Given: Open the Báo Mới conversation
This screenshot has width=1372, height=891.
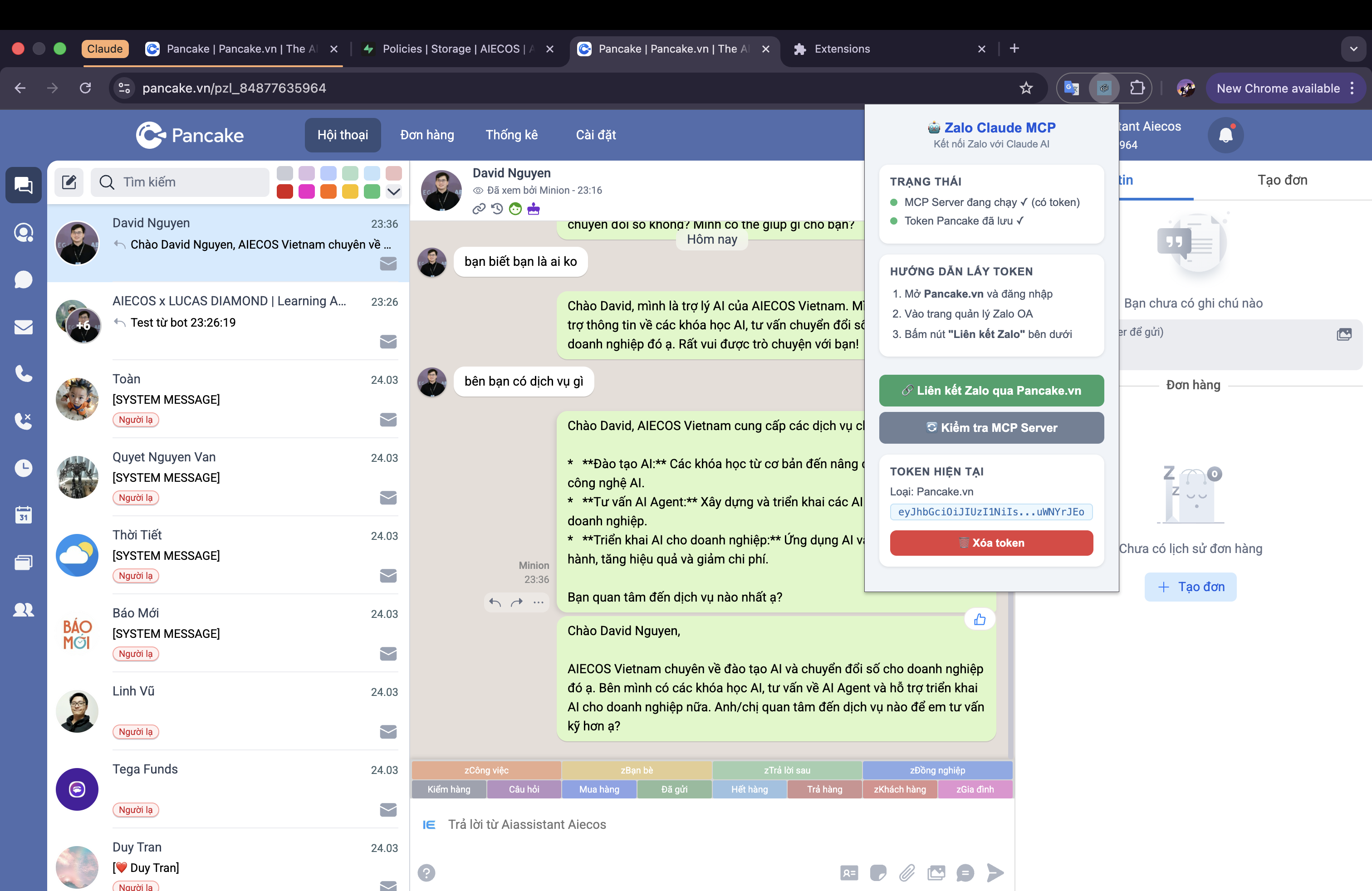Looking at the screenshot, I should (229, 633).
